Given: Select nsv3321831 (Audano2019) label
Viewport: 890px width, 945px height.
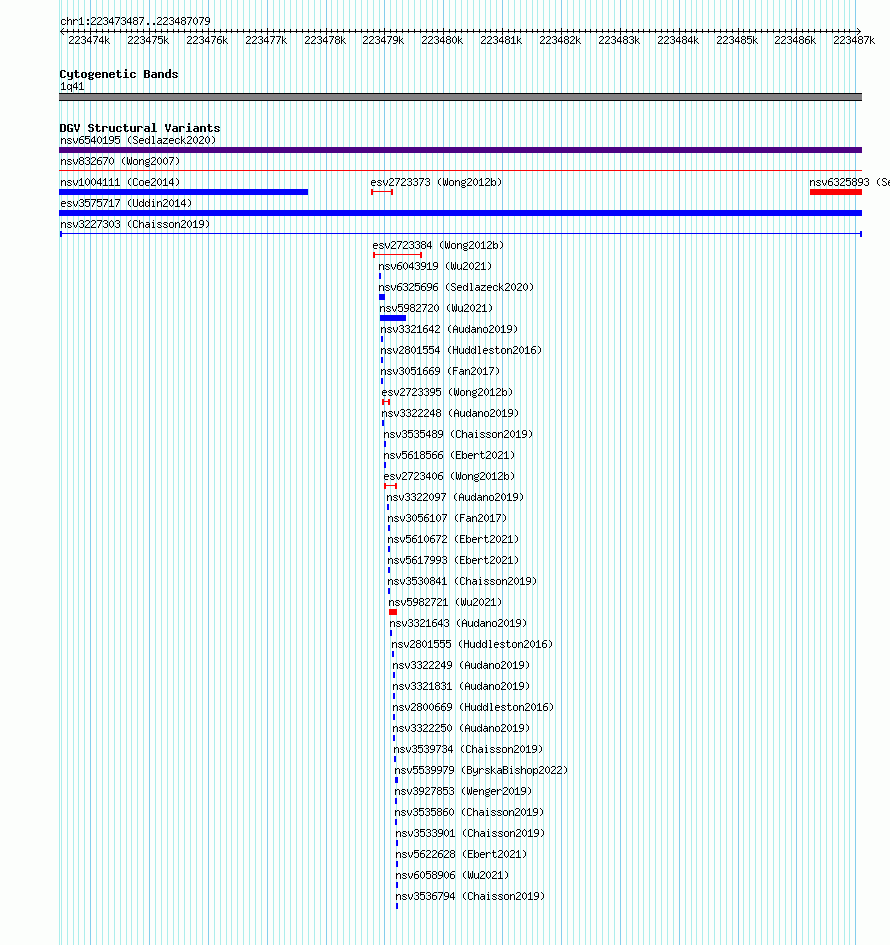Looking at the screenshot, I should (x=461, y=687).
